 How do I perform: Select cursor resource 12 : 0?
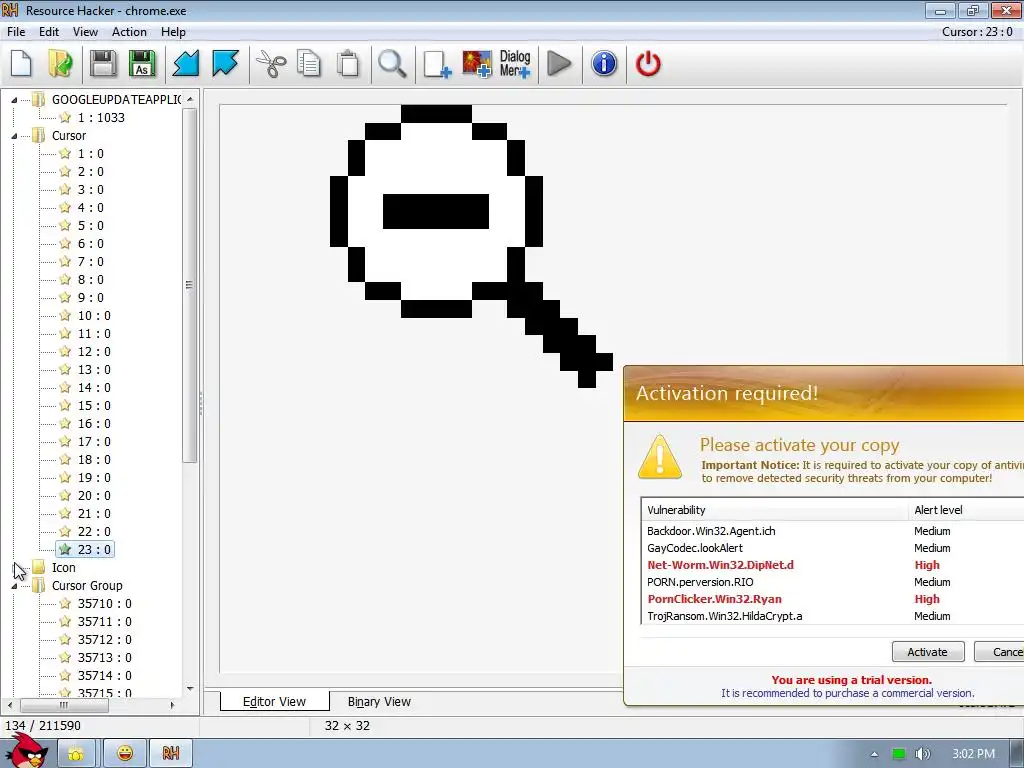pos(94,351)
